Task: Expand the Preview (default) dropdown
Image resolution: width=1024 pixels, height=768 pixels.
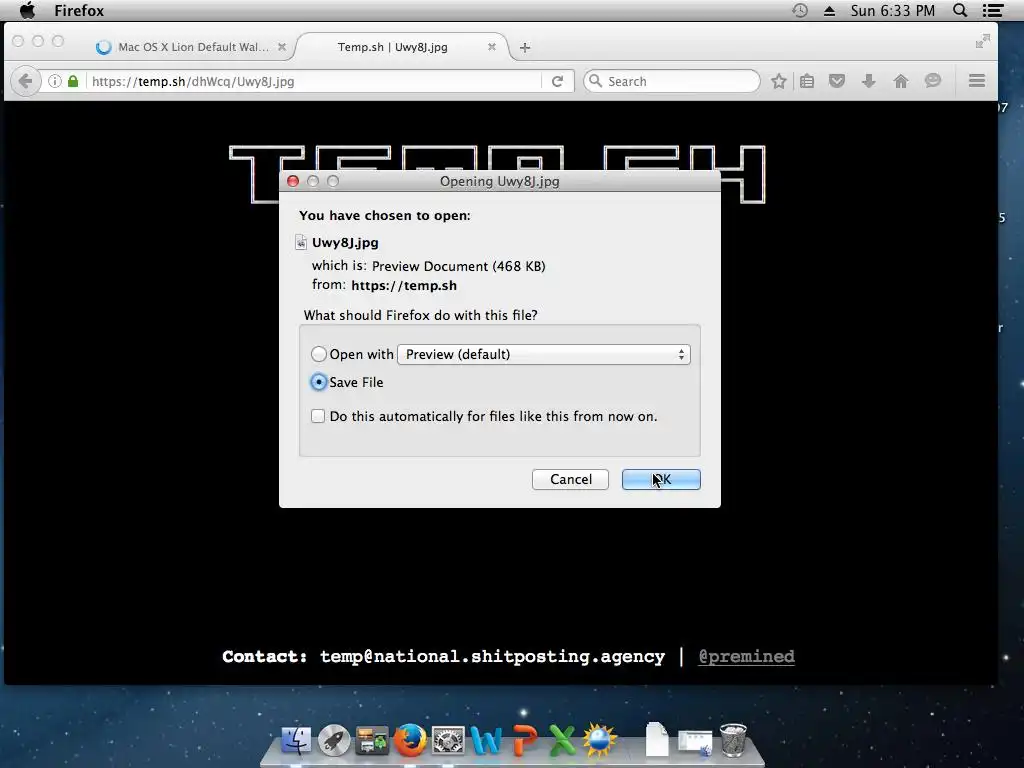Action: tap(544, 354)
